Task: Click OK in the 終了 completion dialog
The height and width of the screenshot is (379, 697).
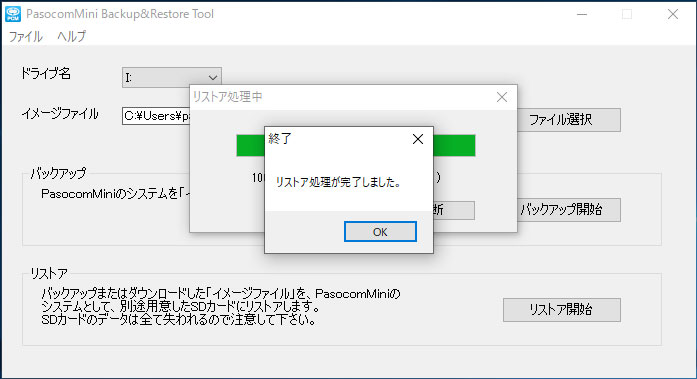Action: click(x=380, y=231)
